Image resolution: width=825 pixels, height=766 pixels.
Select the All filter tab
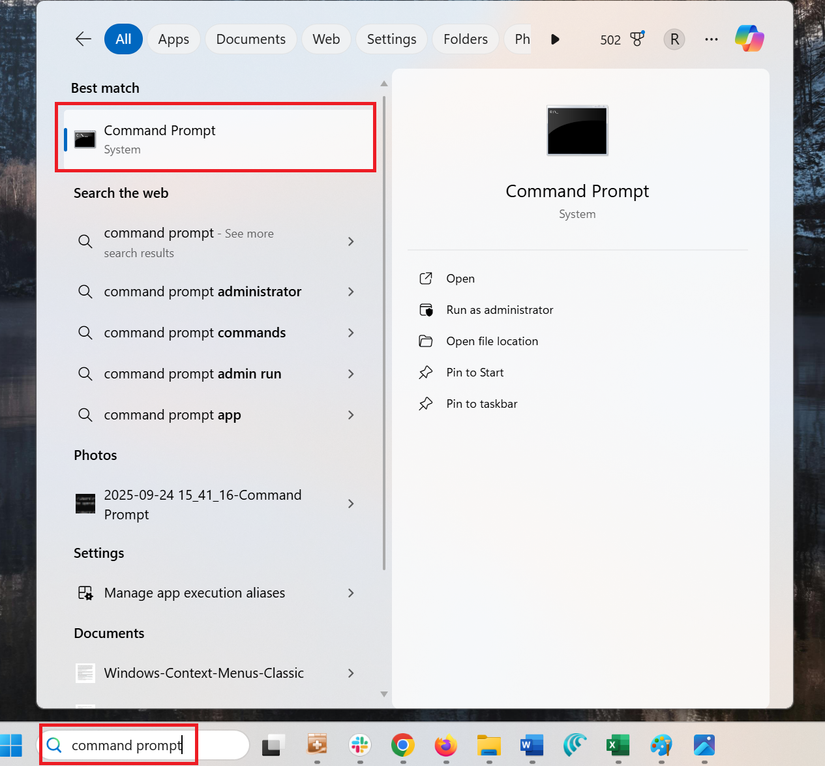click(x=123, y=39)
